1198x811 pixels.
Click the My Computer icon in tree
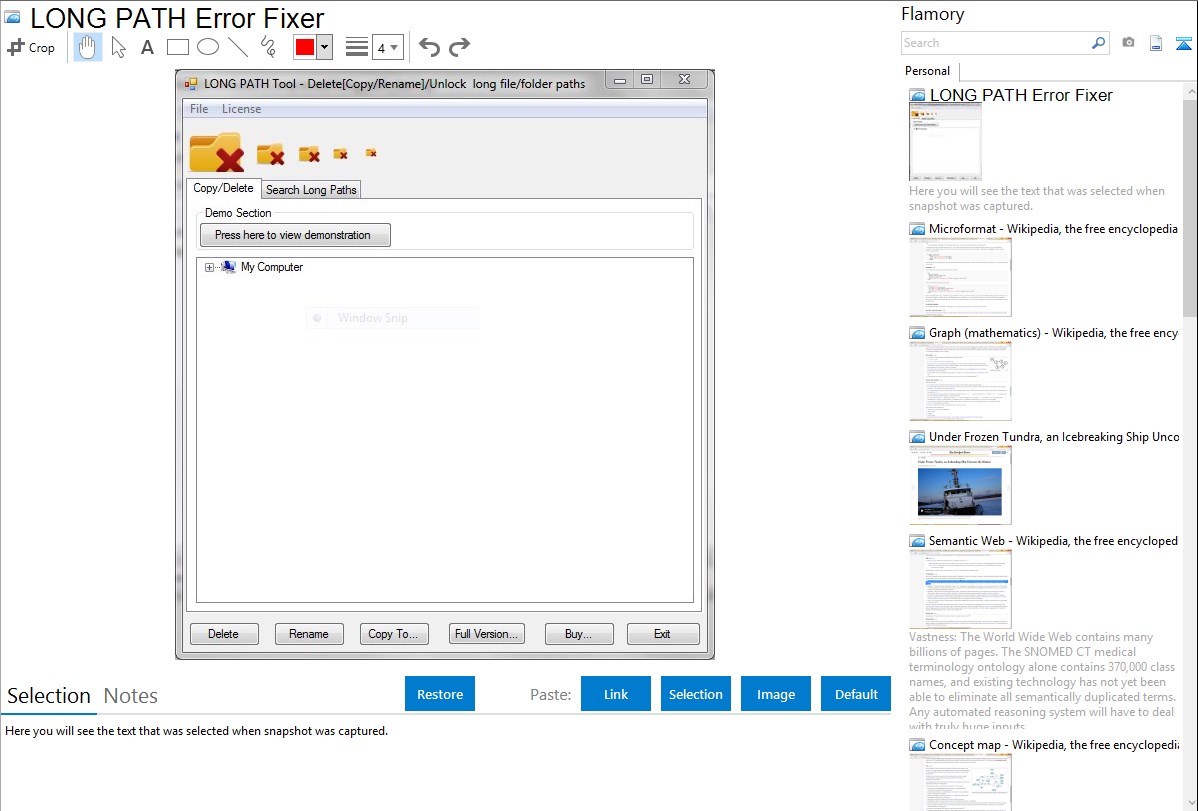(228, 267)
